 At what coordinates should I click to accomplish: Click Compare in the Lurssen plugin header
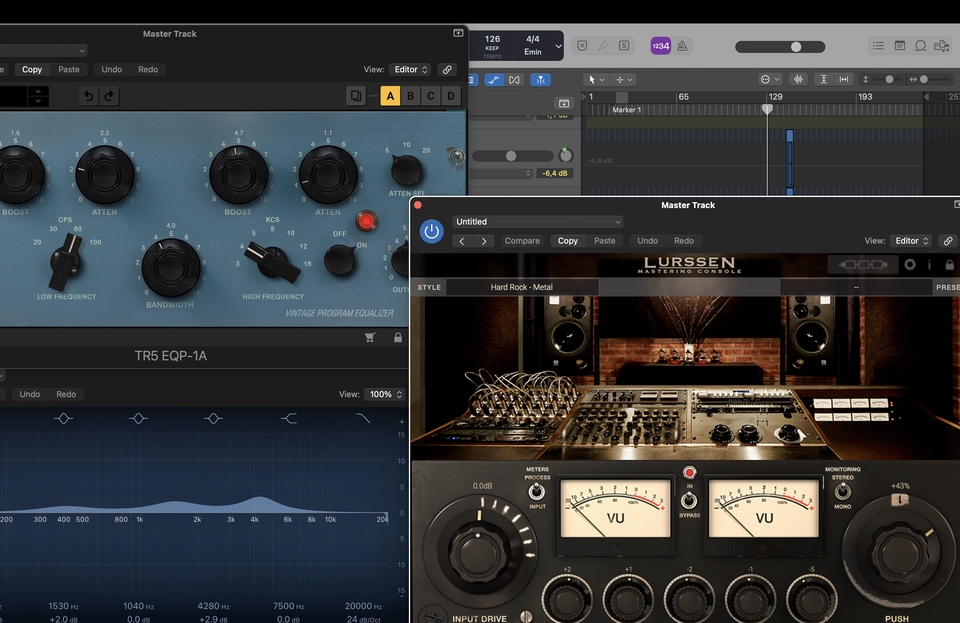click(x=522, y=241)
